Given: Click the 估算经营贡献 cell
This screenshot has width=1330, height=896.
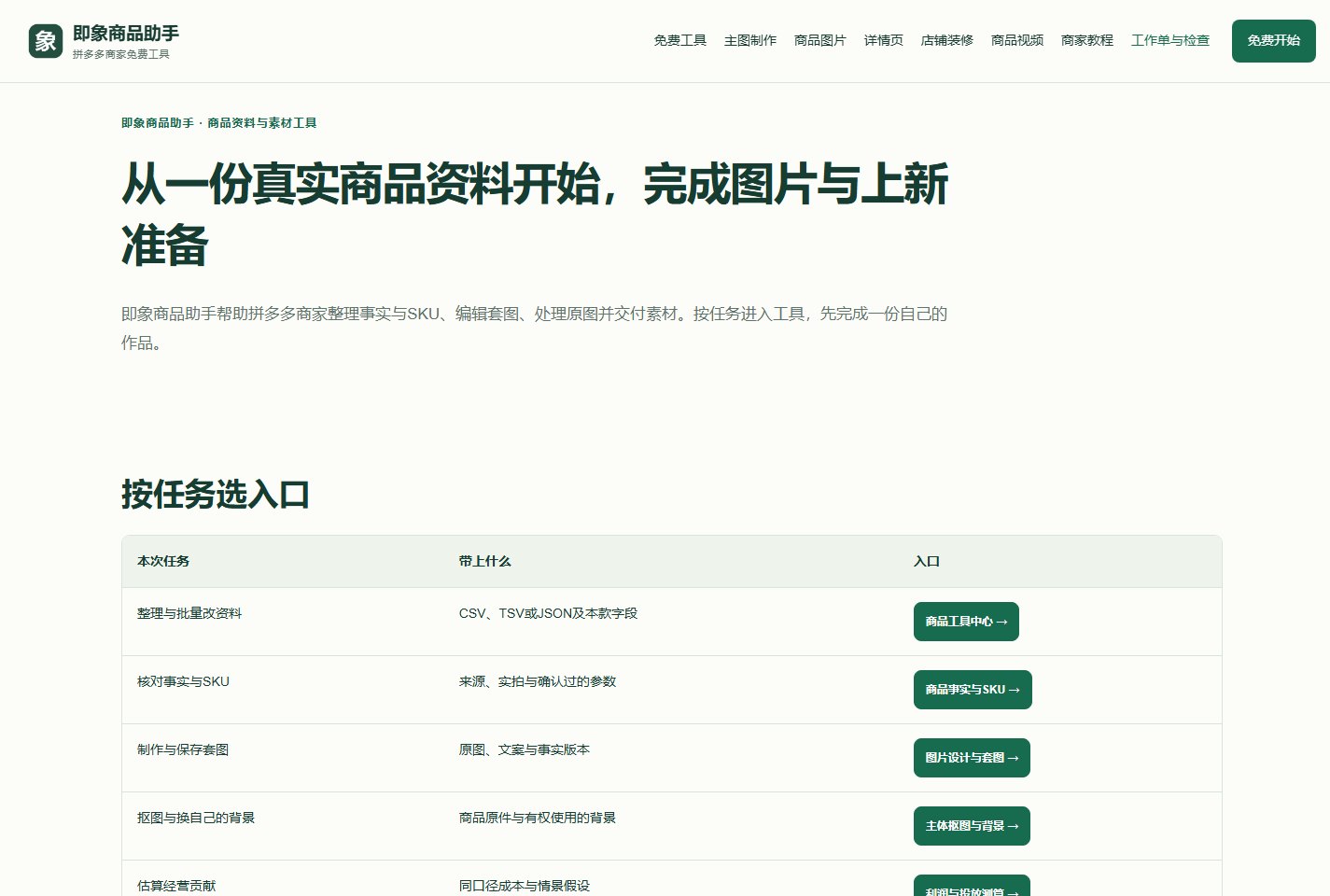Looking at the screenshot, I should pos(176,886).
